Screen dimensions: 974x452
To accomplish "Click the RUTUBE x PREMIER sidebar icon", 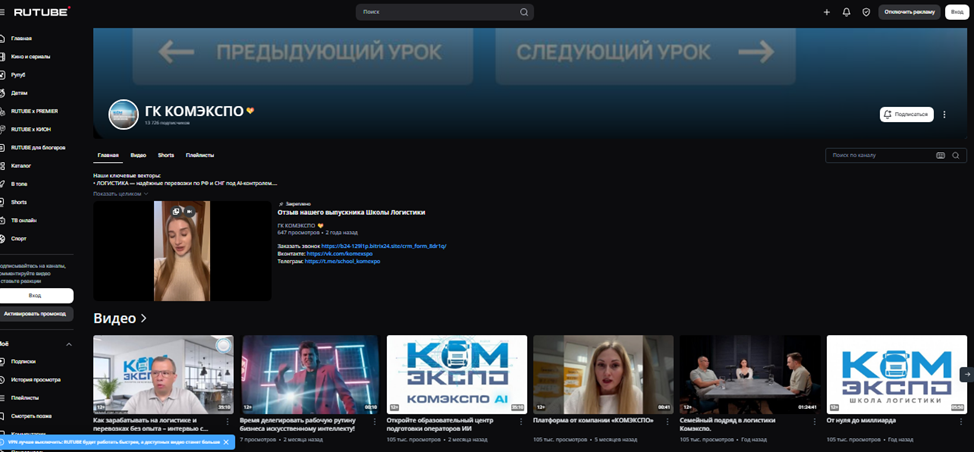I will pyautogui.click(x=2, y=111).
